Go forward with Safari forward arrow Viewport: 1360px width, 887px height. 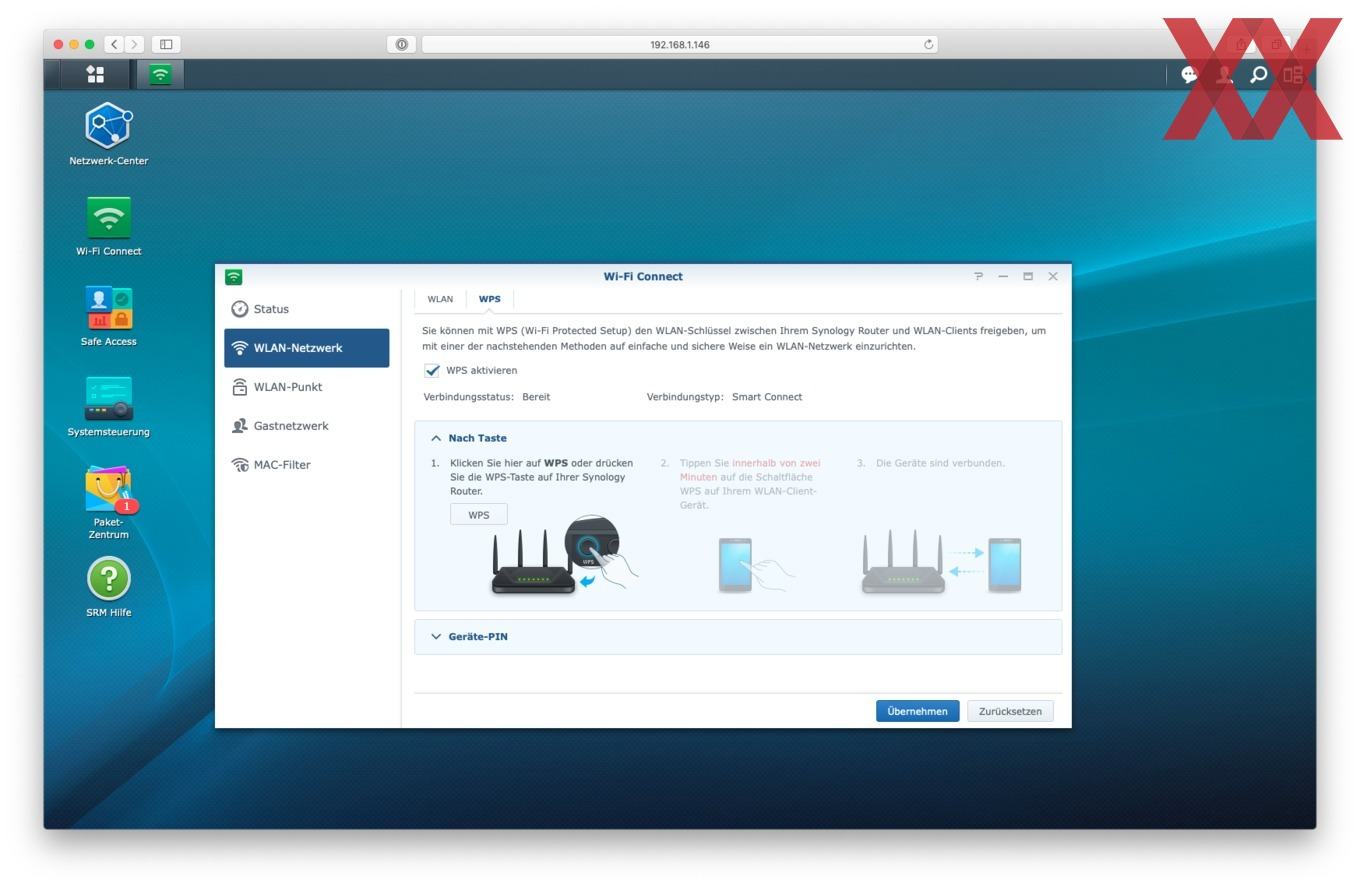[135, 44]
